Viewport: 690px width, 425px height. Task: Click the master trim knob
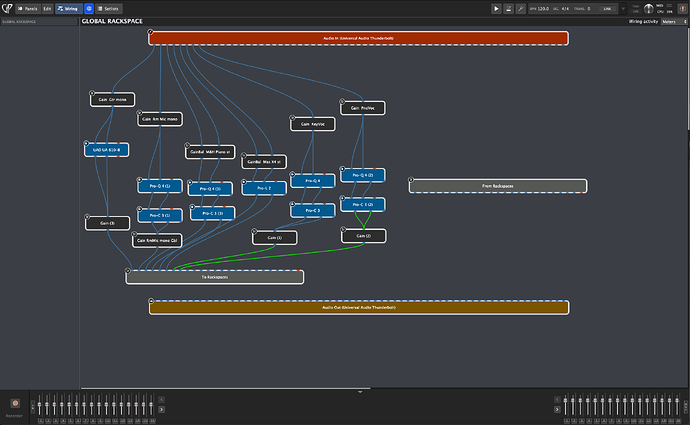point(649,8)
